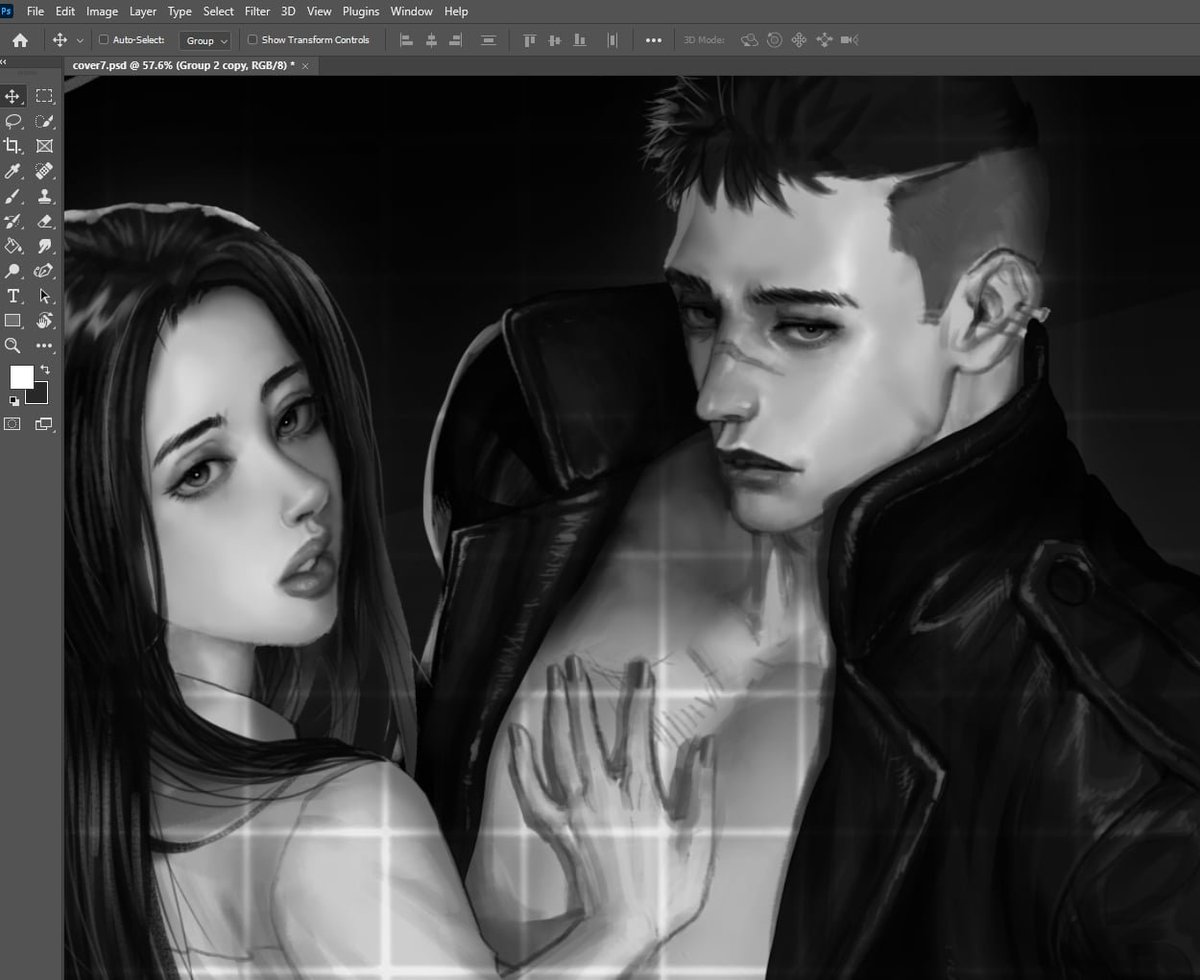Select the Brush tool
This screenshot has height=980, width=1200.
(x=13, y=196)
